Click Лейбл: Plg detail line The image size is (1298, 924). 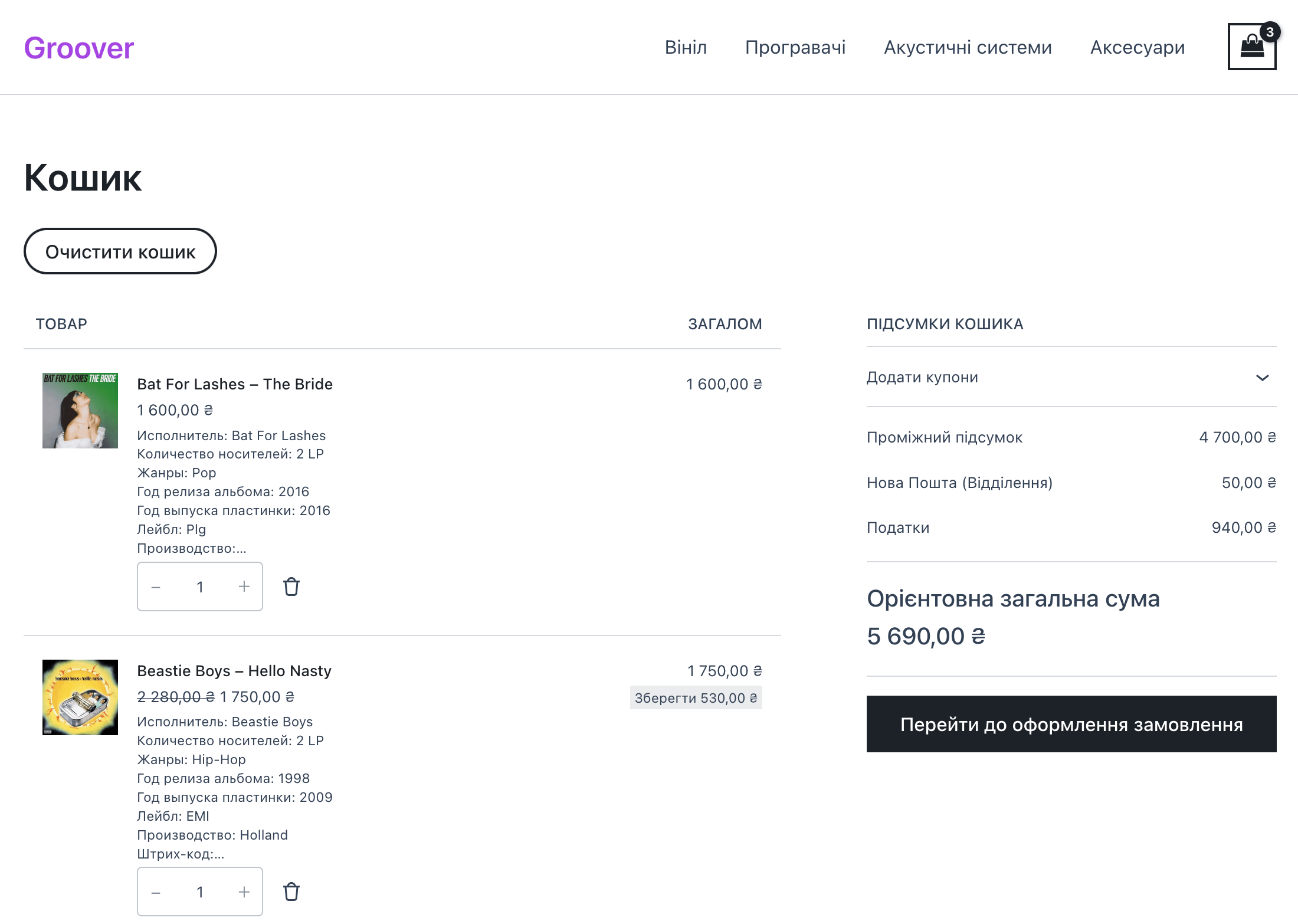click(x=172, y=529)
